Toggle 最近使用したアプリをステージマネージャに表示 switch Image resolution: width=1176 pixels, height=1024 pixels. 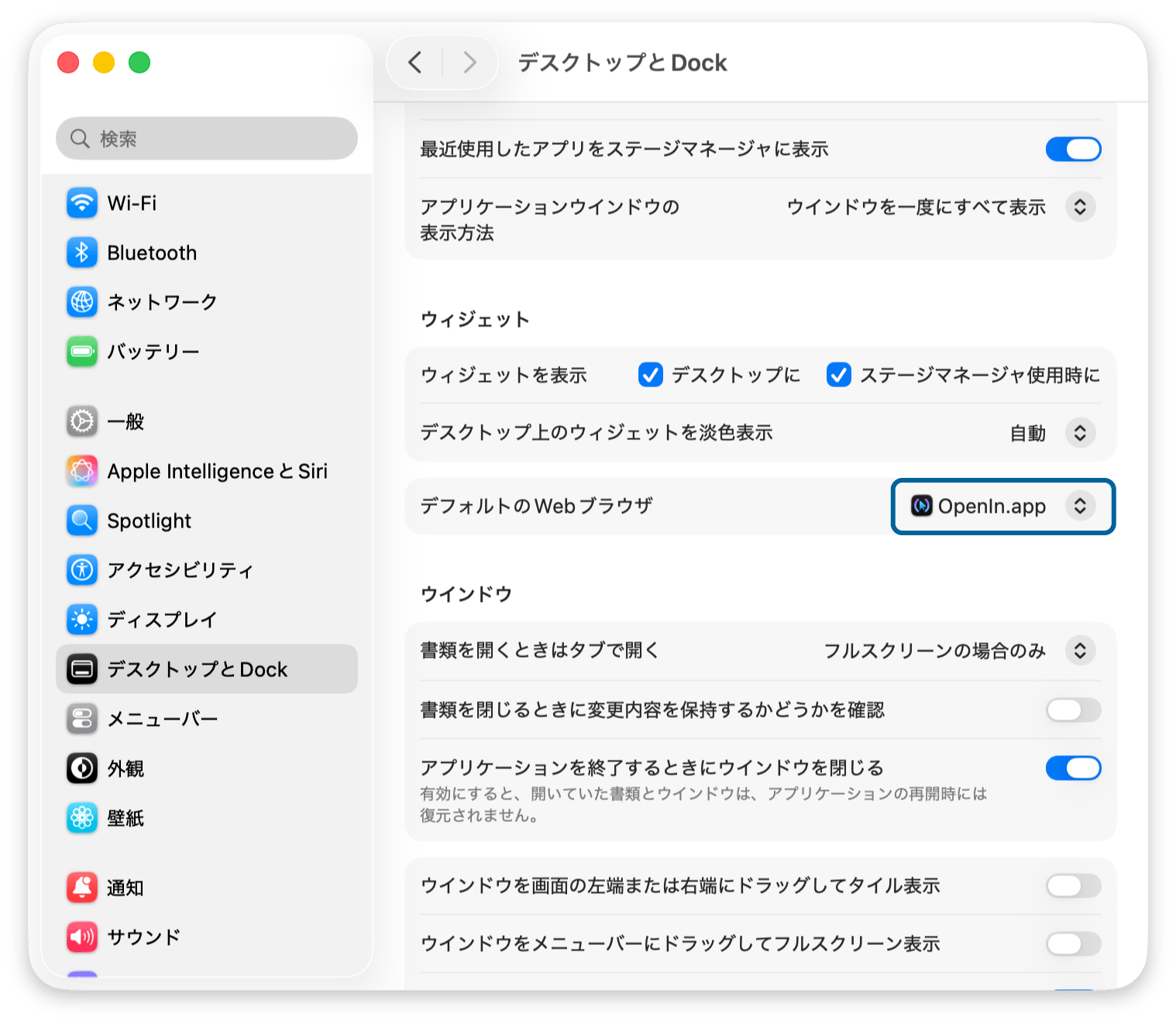[1073, 149]
